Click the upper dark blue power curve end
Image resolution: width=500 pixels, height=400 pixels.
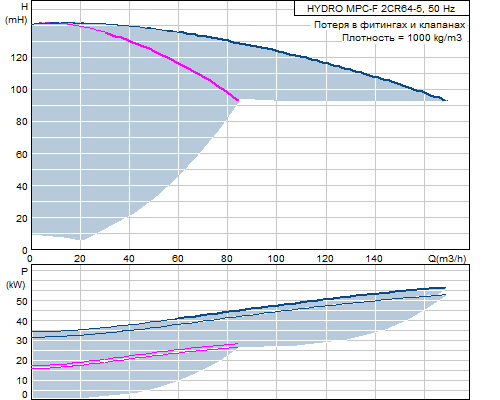(444, 288)
